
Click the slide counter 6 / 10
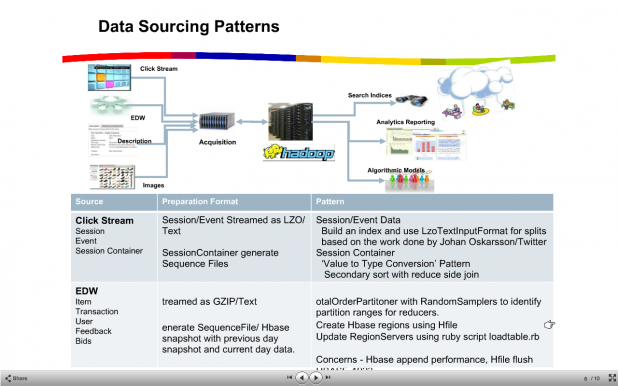(x=592, y=378)
